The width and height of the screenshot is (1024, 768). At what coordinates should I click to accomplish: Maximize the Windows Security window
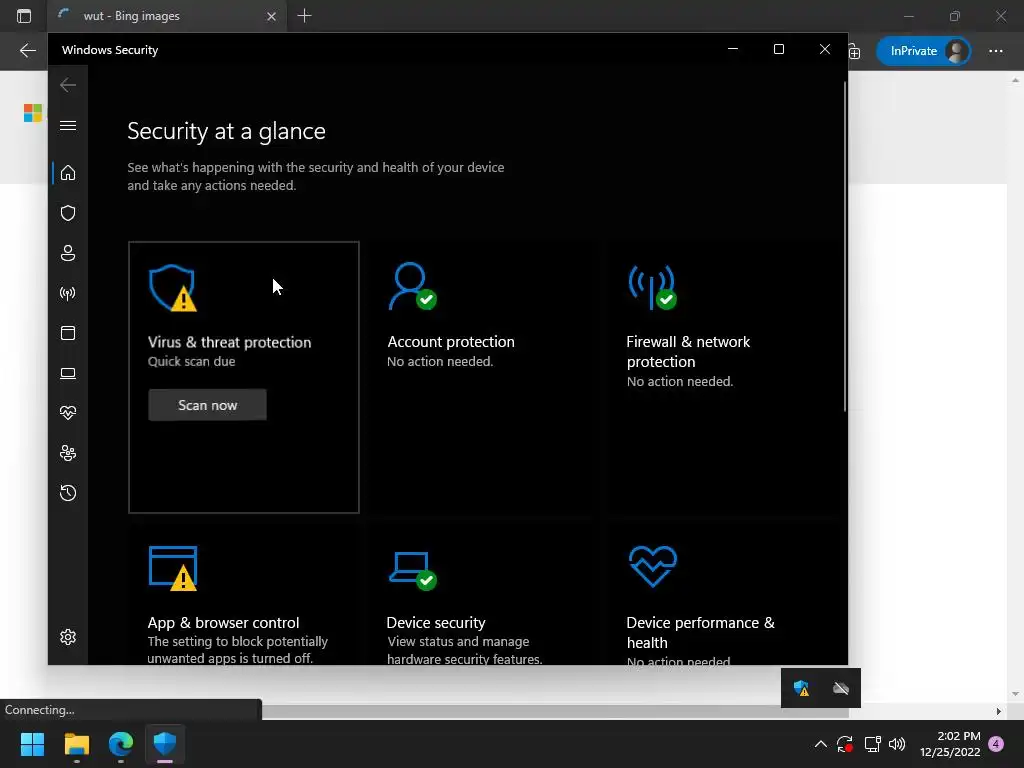[778, 49]
